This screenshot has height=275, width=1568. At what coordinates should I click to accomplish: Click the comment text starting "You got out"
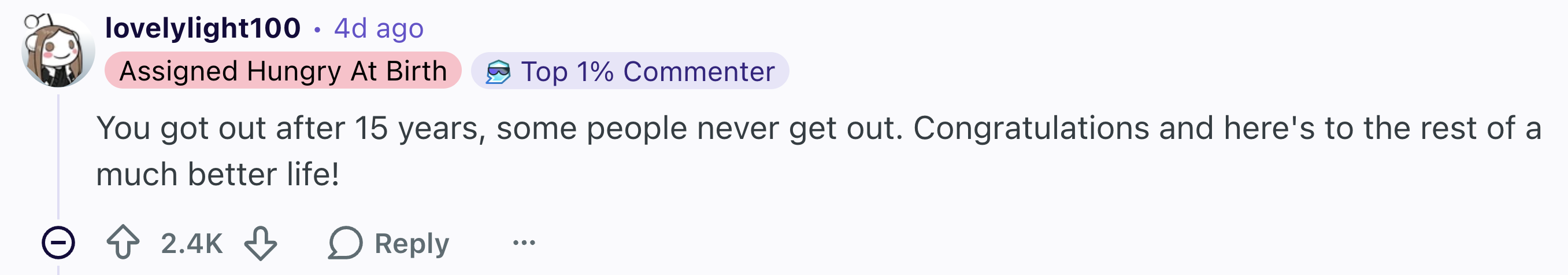pos(819,151)
